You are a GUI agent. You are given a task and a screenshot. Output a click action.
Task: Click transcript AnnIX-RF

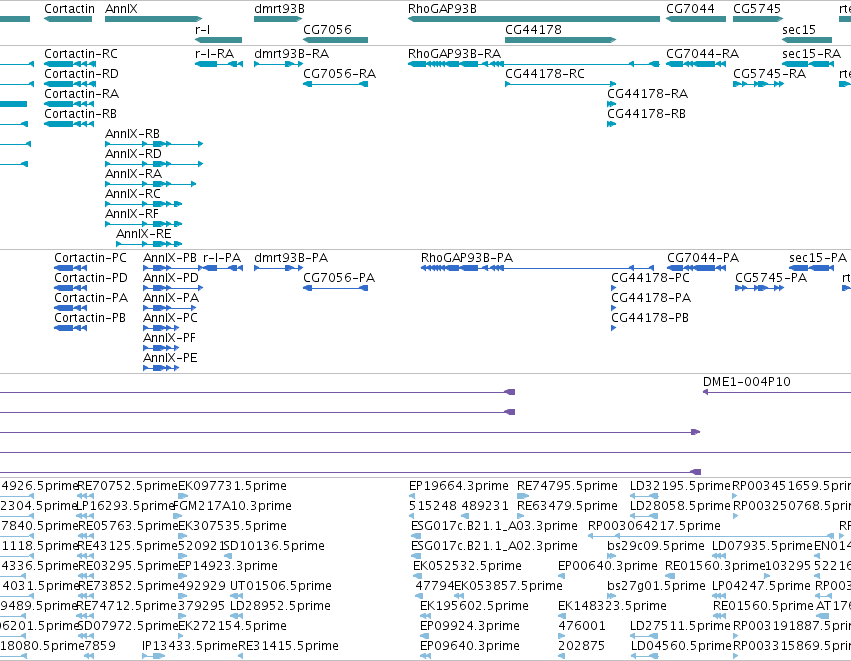(144, 224)
